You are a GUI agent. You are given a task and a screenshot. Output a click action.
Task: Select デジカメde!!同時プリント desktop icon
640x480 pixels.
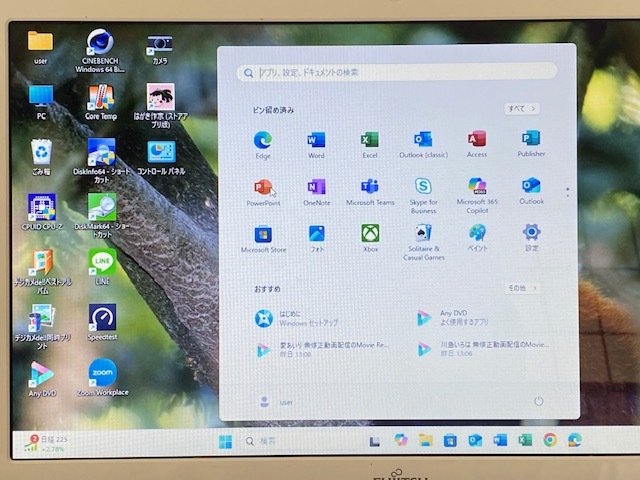click(x=42, y=327)
